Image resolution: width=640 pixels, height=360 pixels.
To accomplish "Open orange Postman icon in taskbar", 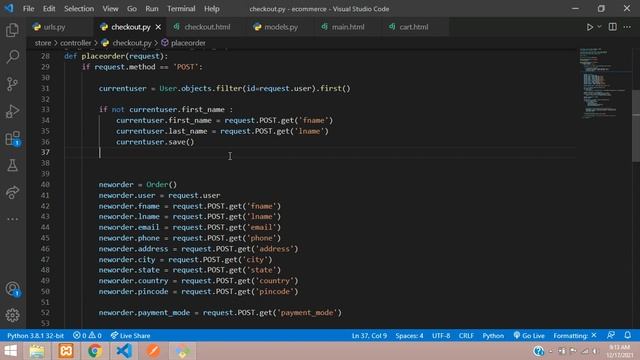I will tap(153, 351).
